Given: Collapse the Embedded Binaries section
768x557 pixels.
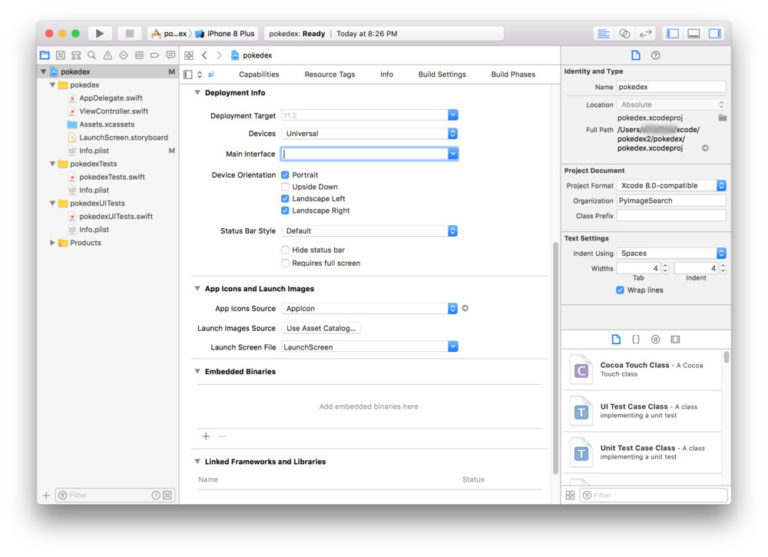Looking at the screenshot, I should click(x=197, y=371).
